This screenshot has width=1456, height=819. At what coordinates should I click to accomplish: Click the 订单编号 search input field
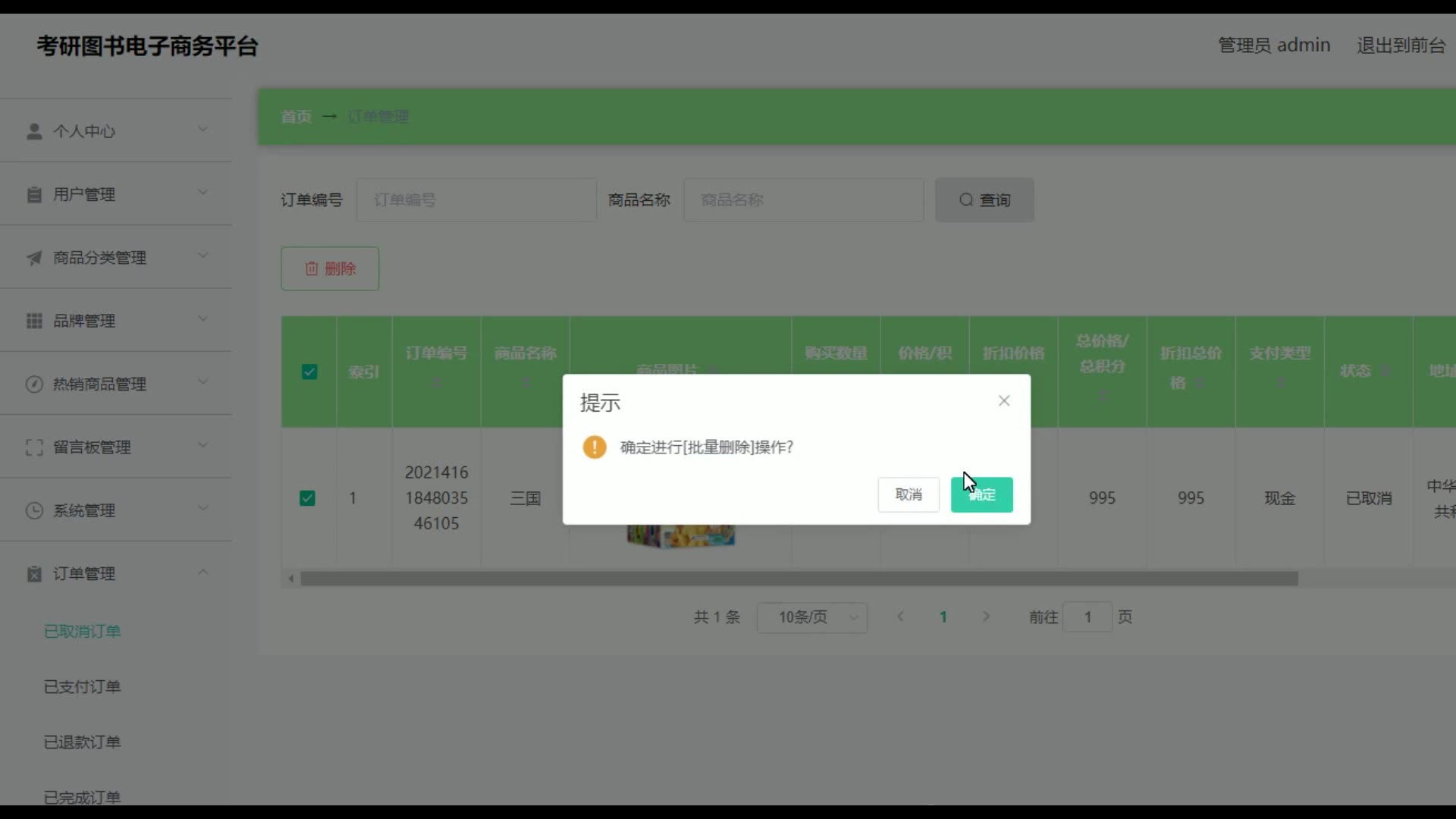476,200
